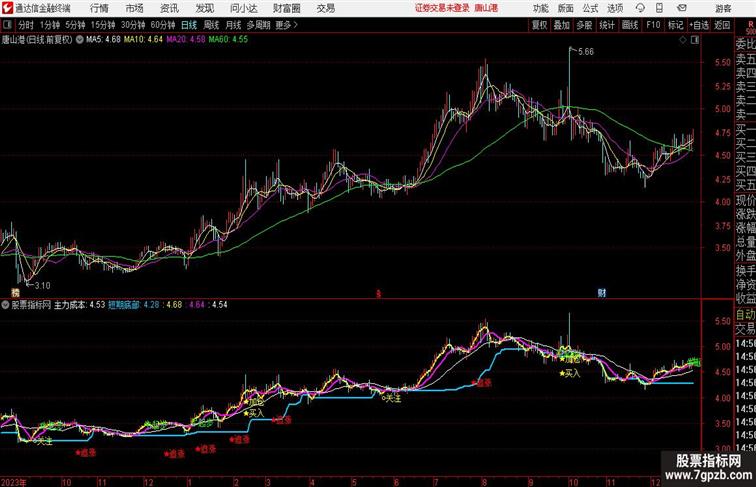Open the 交易 menu
Screen dimensions: 756x487
click(x=326, y=8)
